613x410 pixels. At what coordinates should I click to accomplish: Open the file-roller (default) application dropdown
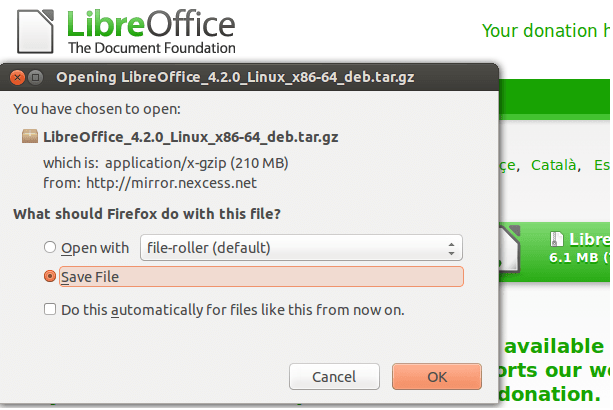pos(300,248)
